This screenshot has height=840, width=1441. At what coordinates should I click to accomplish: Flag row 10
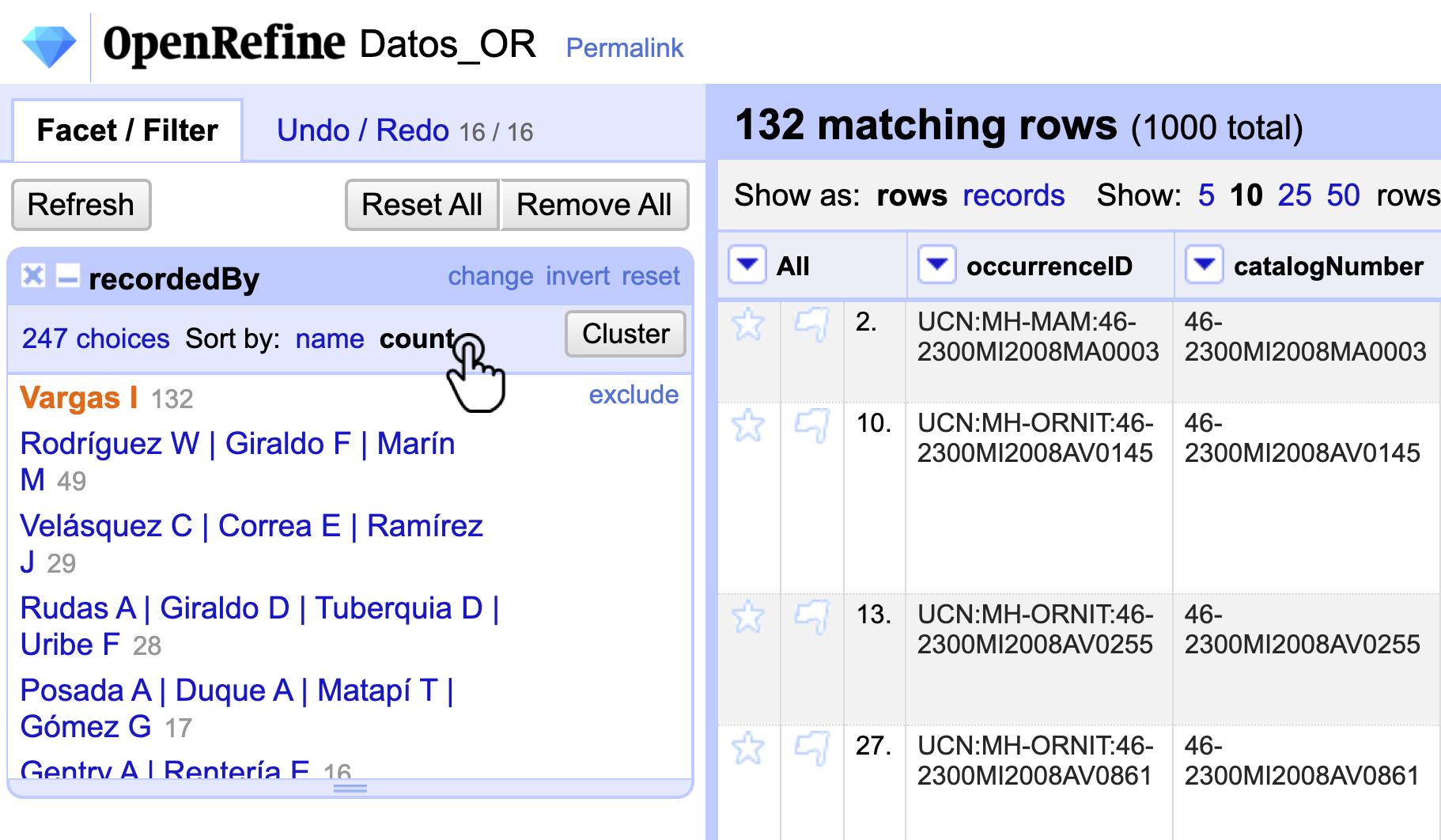(811, 426)
